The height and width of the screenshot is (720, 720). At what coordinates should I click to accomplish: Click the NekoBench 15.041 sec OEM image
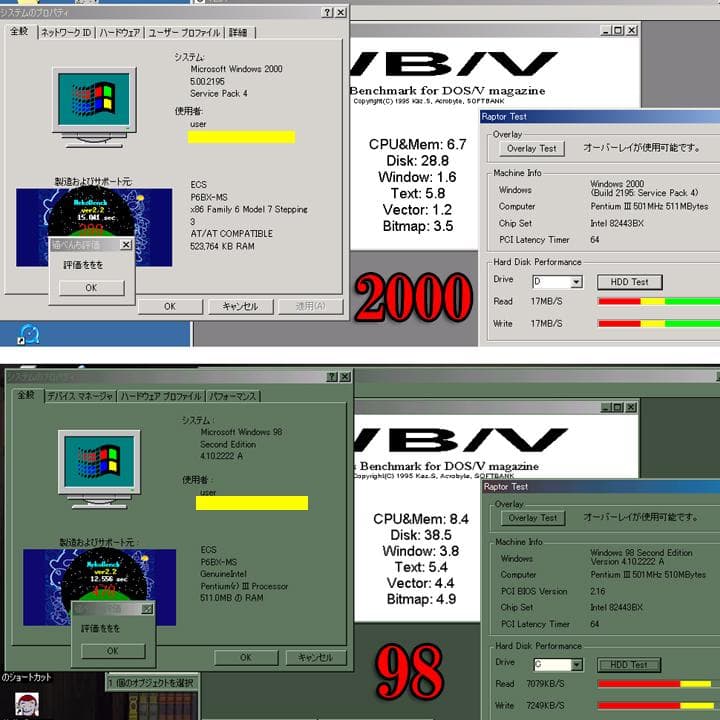pos(94,227)
